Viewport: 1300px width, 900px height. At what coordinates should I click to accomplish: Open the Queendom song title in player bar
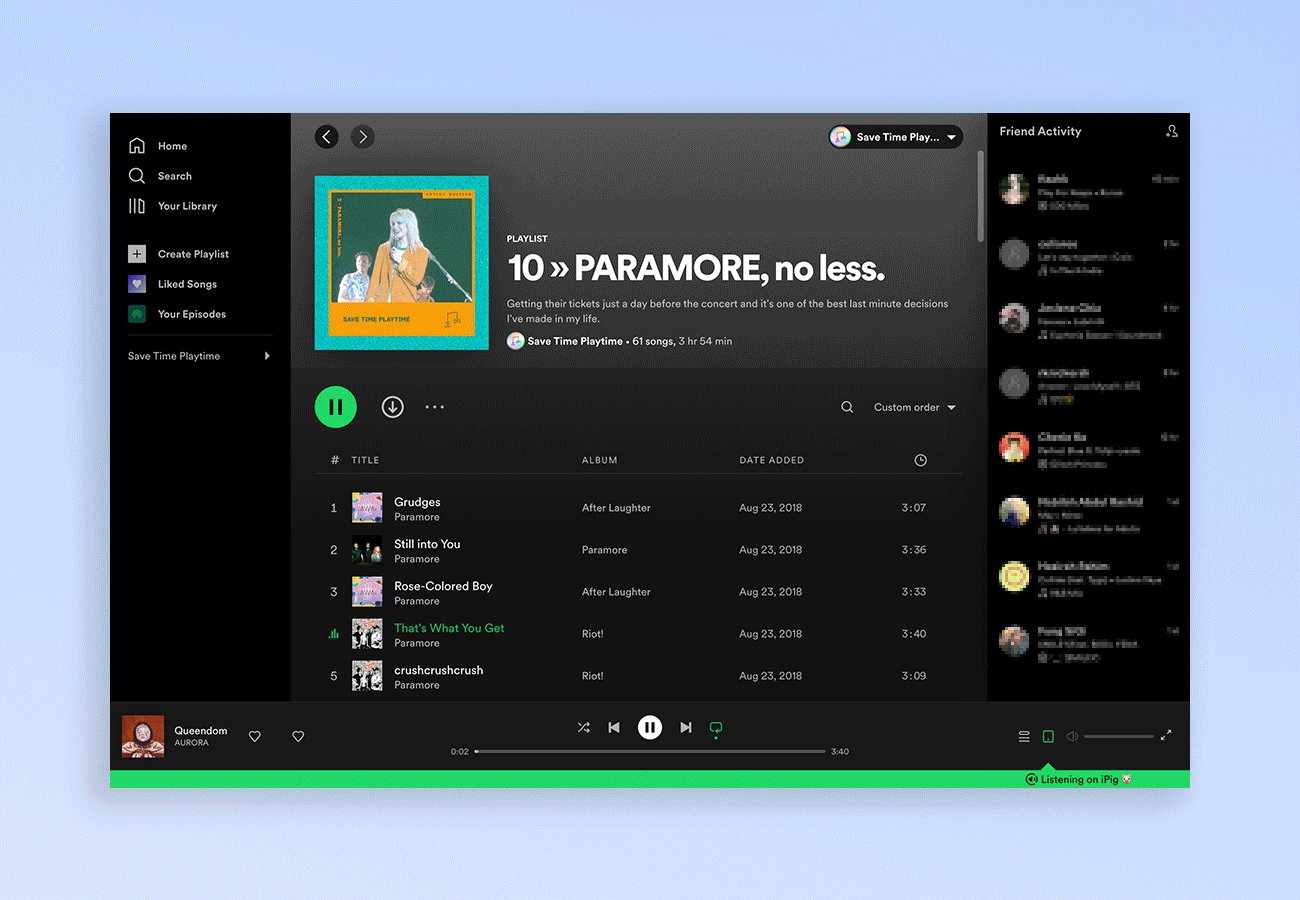[x=201, y=731]
